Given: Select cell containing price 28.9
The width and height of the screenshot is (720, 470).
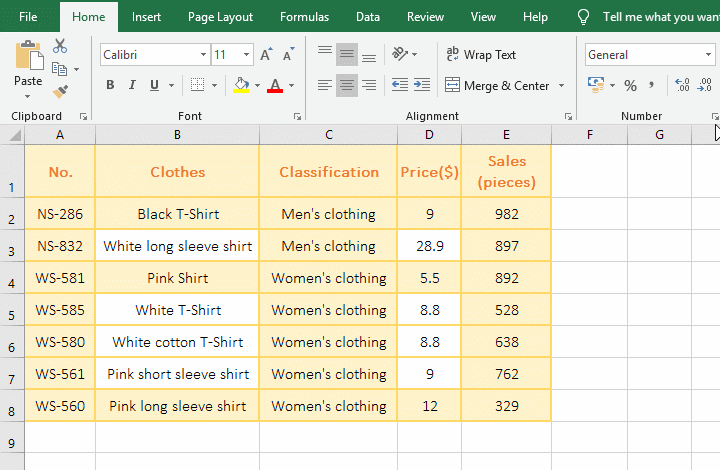Looking at the screenshot, I should pyautogui.click(x=429, y=246).
